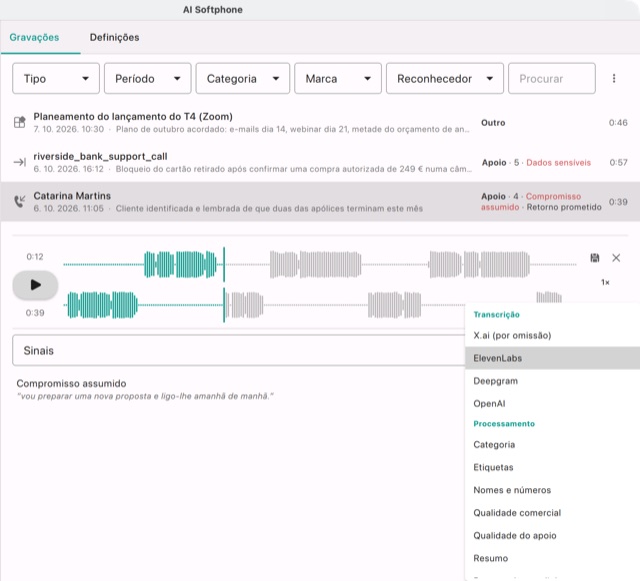Open the Reconhecedor dropdown
Image resolution: width=640 pixels, height=581 pixels.
(445, 78)
